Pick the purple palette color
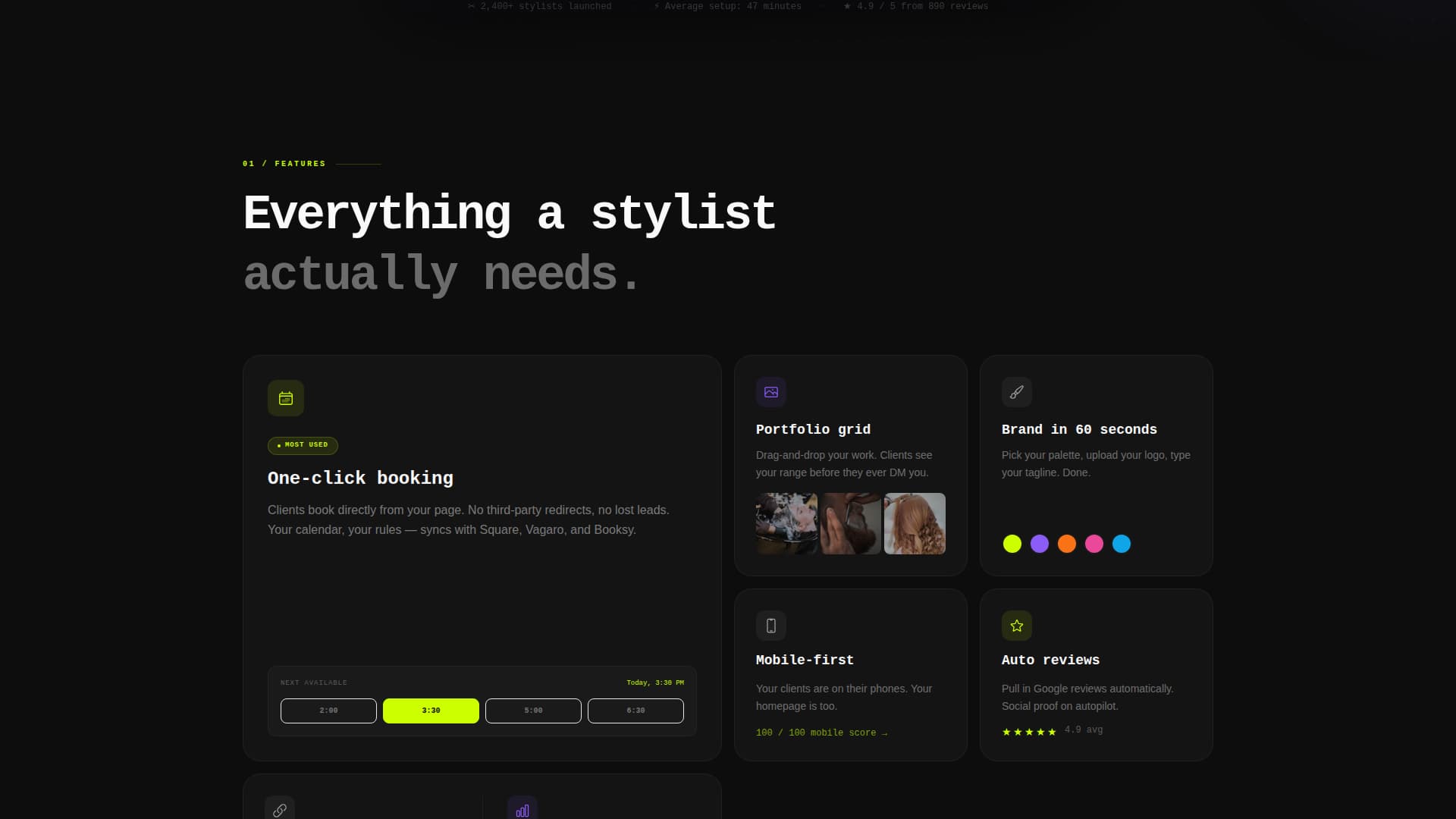 pos(1040,544)
